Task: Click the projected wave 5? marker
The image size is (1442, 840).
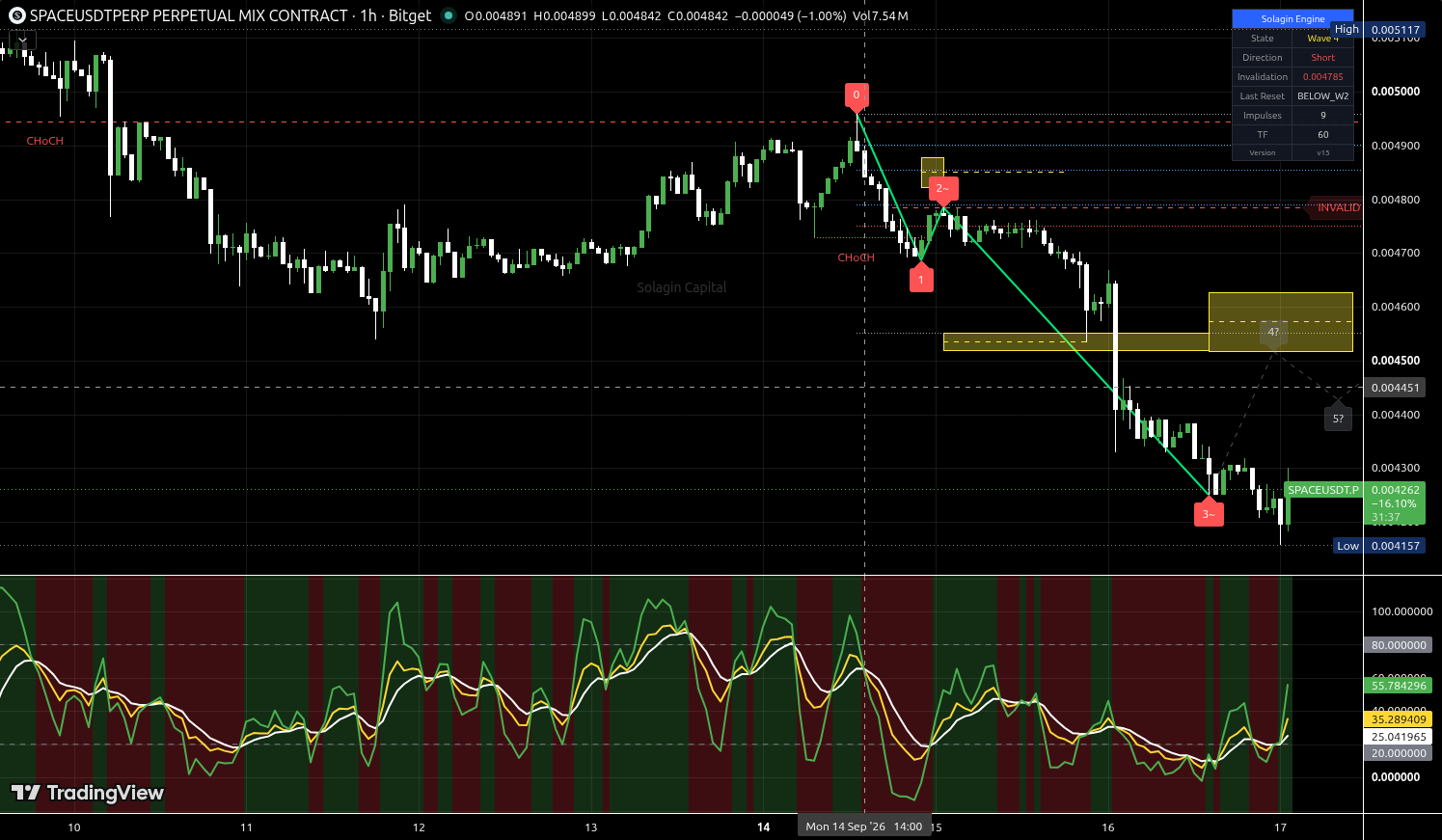Action: 1338,417
